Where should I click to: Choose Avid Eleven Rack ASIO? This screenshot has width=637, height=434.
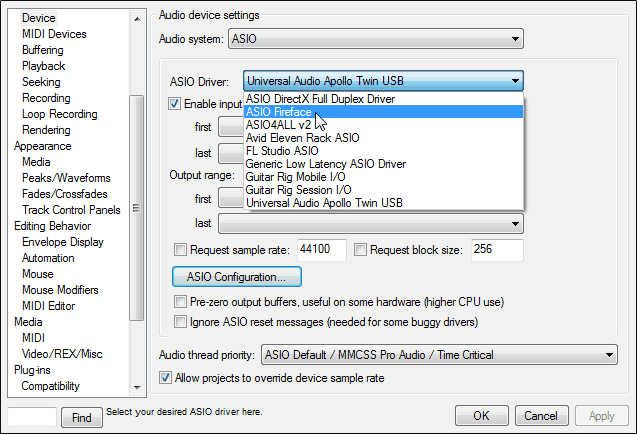tap(384, 138)
